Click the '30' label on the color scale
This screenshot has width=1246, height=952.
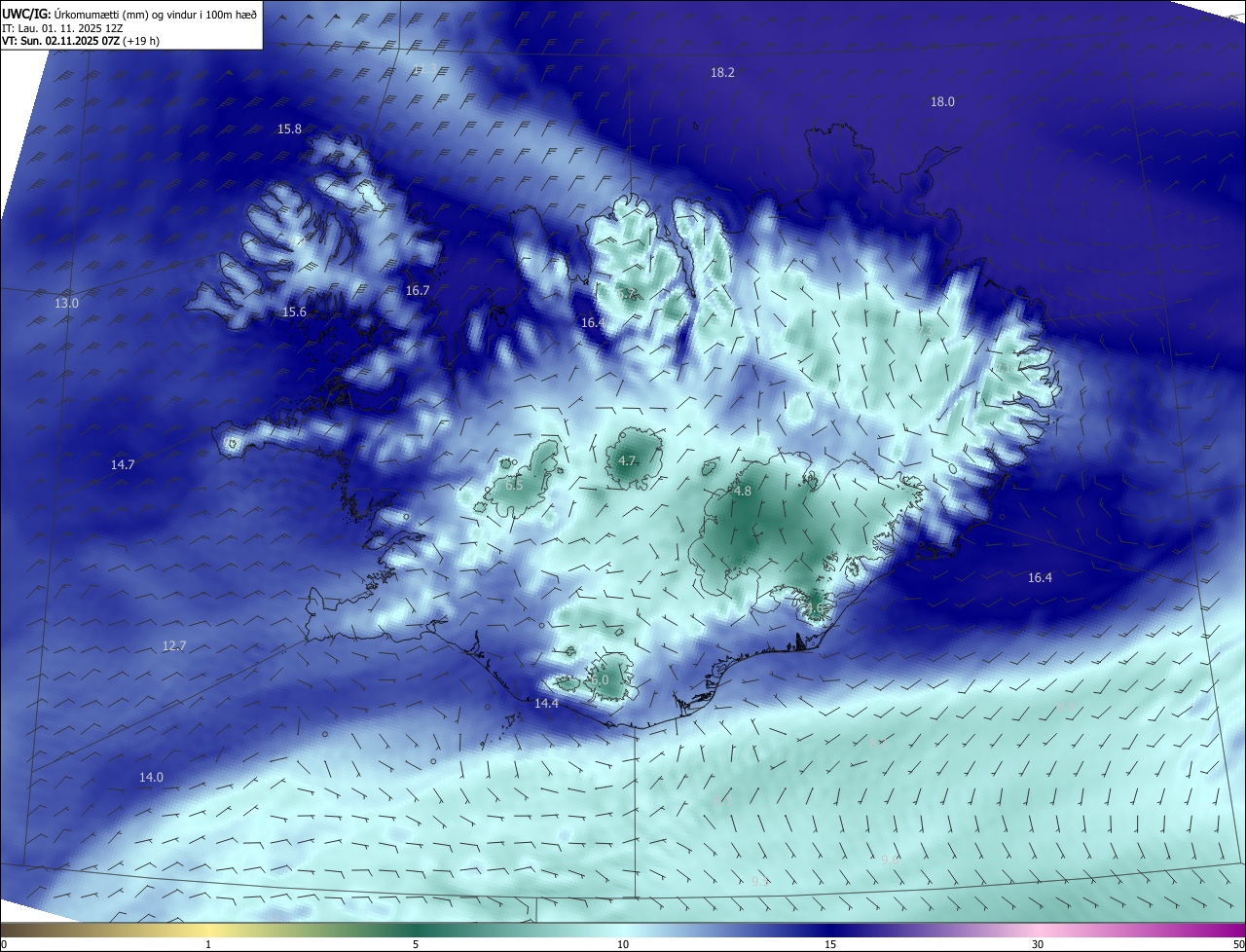pyautogui.click(x=1038, y=945)
